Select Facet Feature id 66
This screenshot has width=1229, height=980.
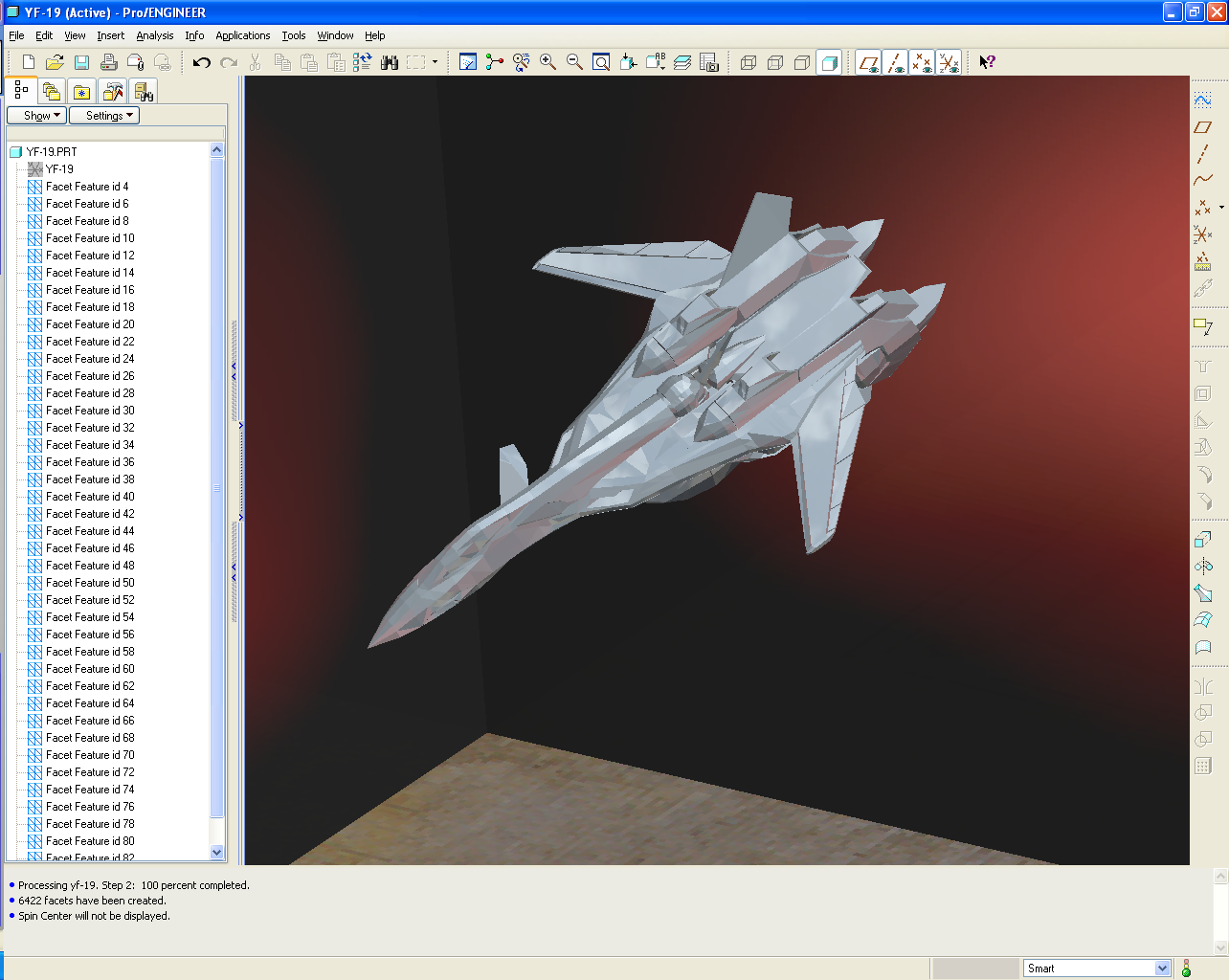coord(90,721)
